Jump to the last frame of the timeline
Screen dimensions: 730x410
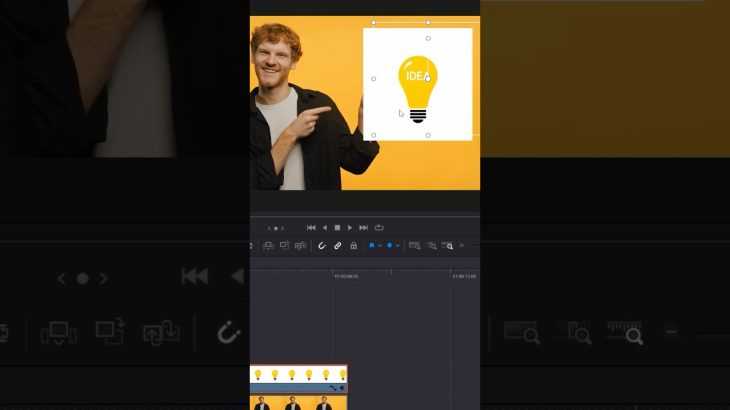pos(364,228)
